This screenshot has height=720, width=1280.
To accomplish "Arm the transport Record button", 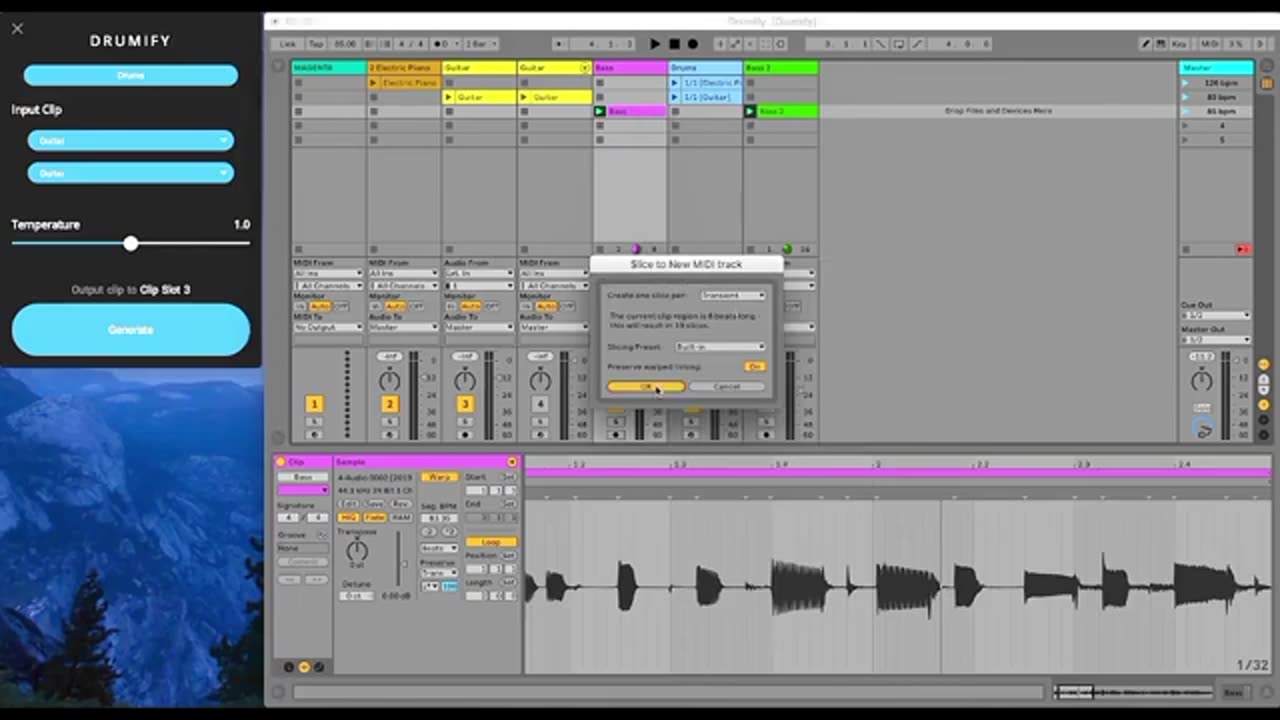I will coord(692,44).
